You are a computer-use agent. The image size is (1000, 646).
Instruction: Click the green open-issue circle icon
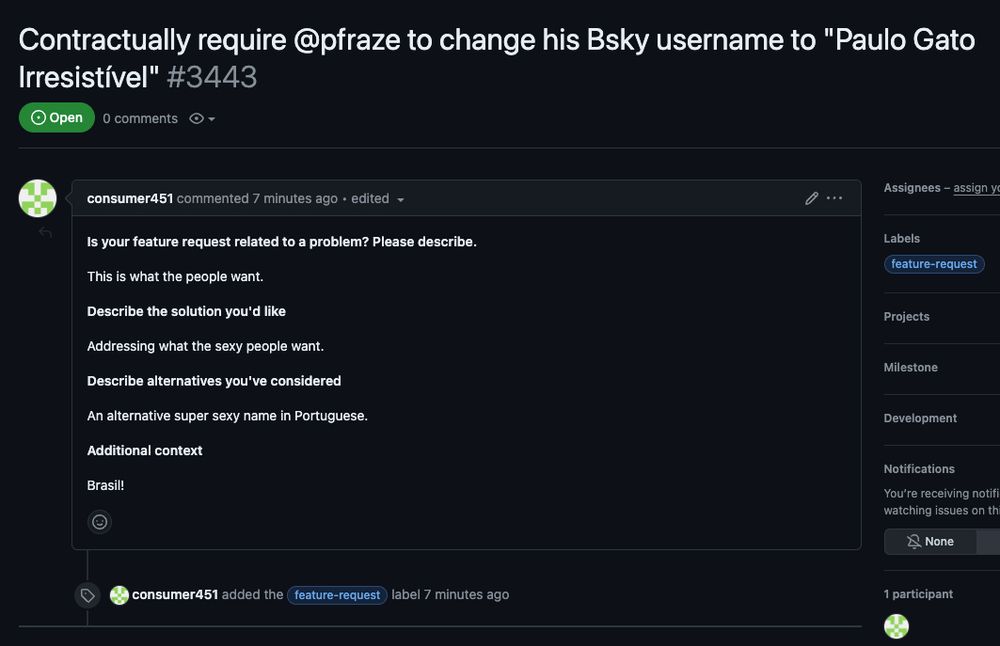click(36, 117)
